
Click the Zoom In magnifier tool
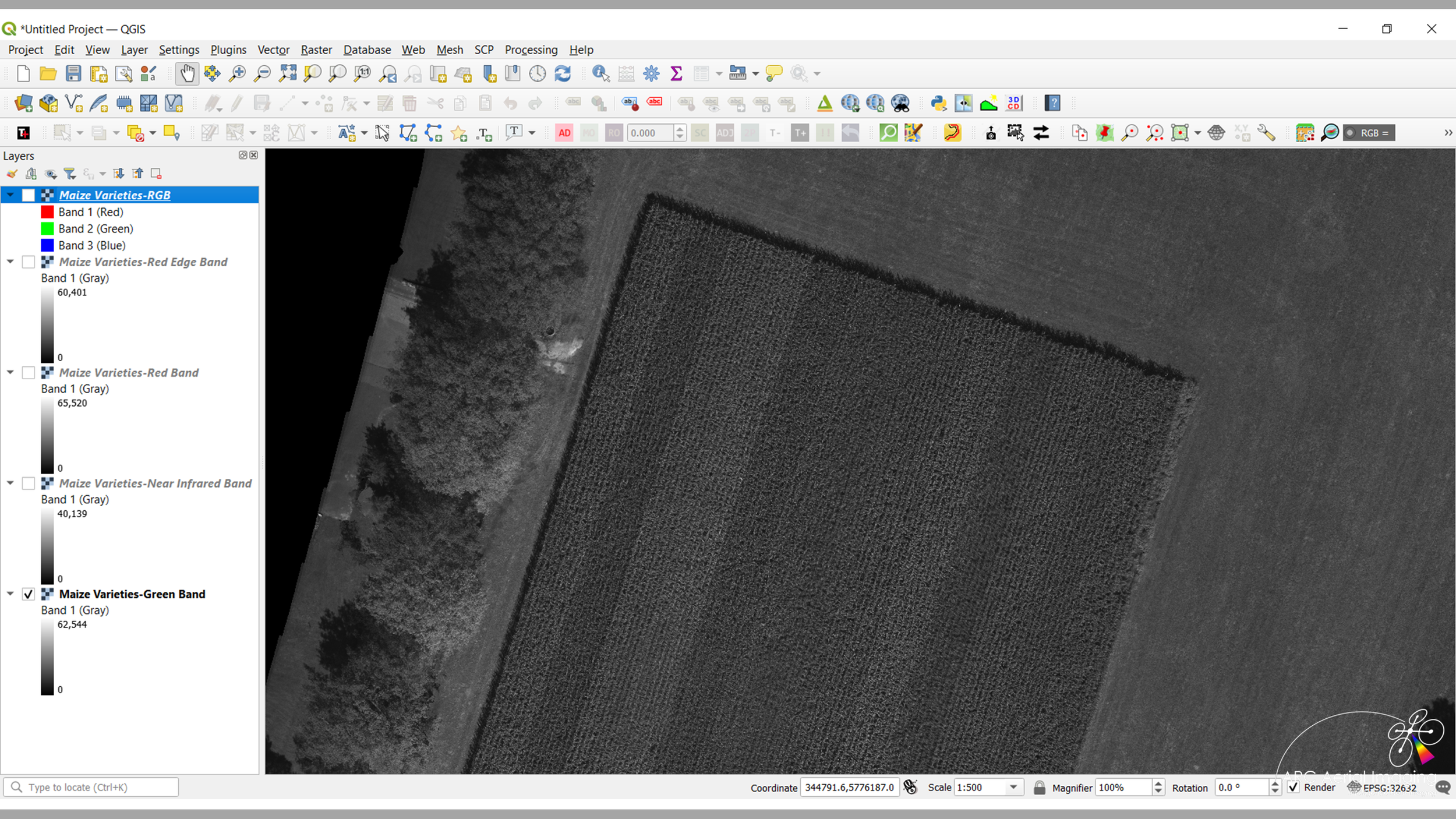237,73
